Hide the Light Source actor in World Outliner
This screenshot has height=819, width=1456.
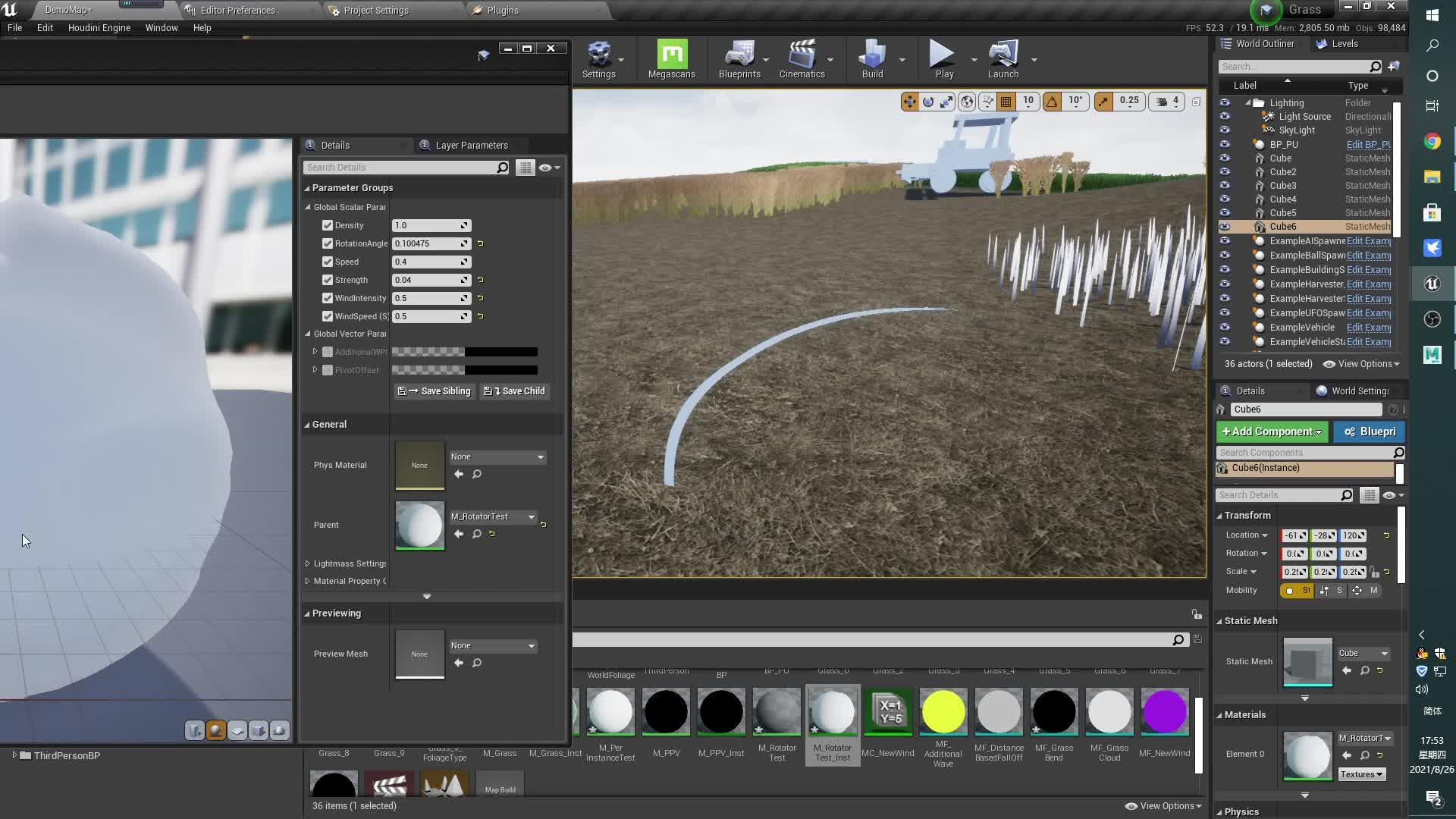(x=1226, y=116)
